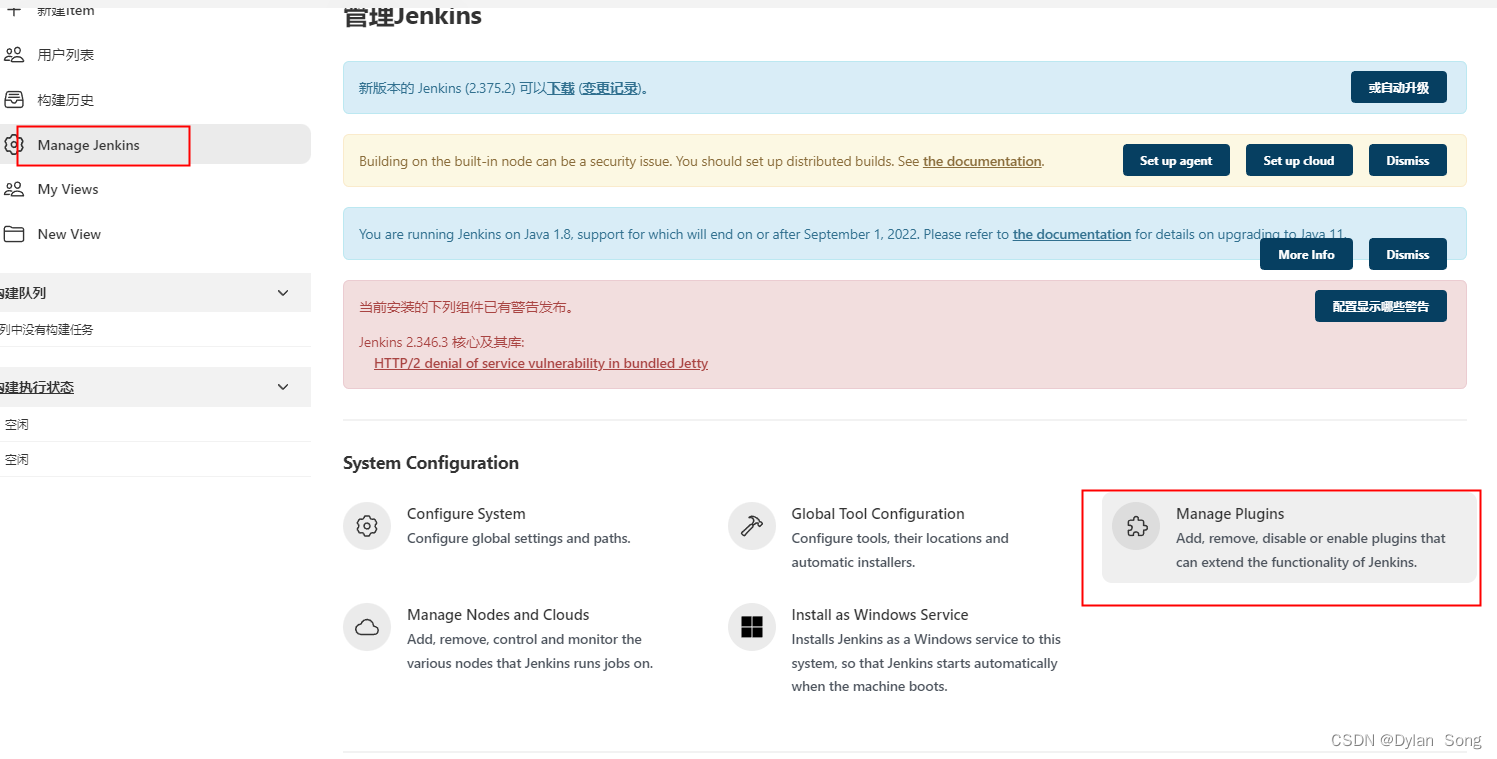Click the Manage Plugins puzzle icon
This screenshot has height=759, width=1497.
tap(1136, 526)
